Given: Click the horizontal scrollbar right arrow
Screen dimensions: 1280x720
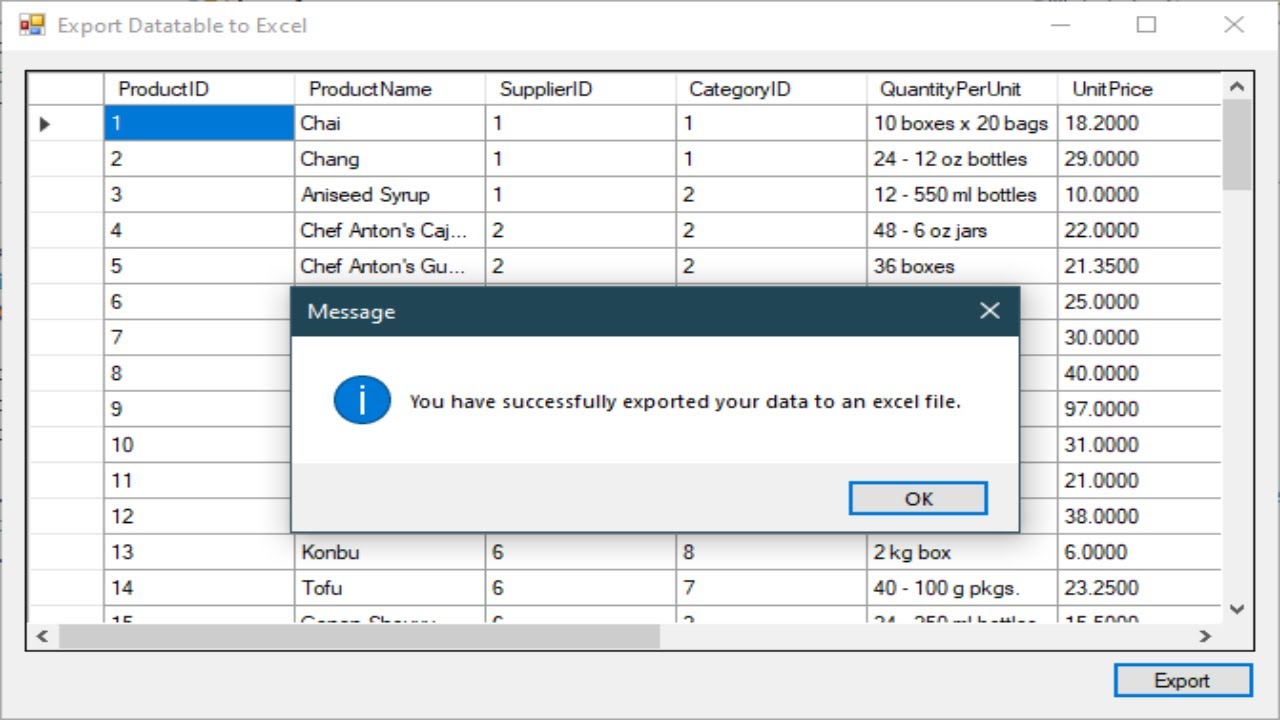Looking at the screenshot, I should (x=1205, y=636).
